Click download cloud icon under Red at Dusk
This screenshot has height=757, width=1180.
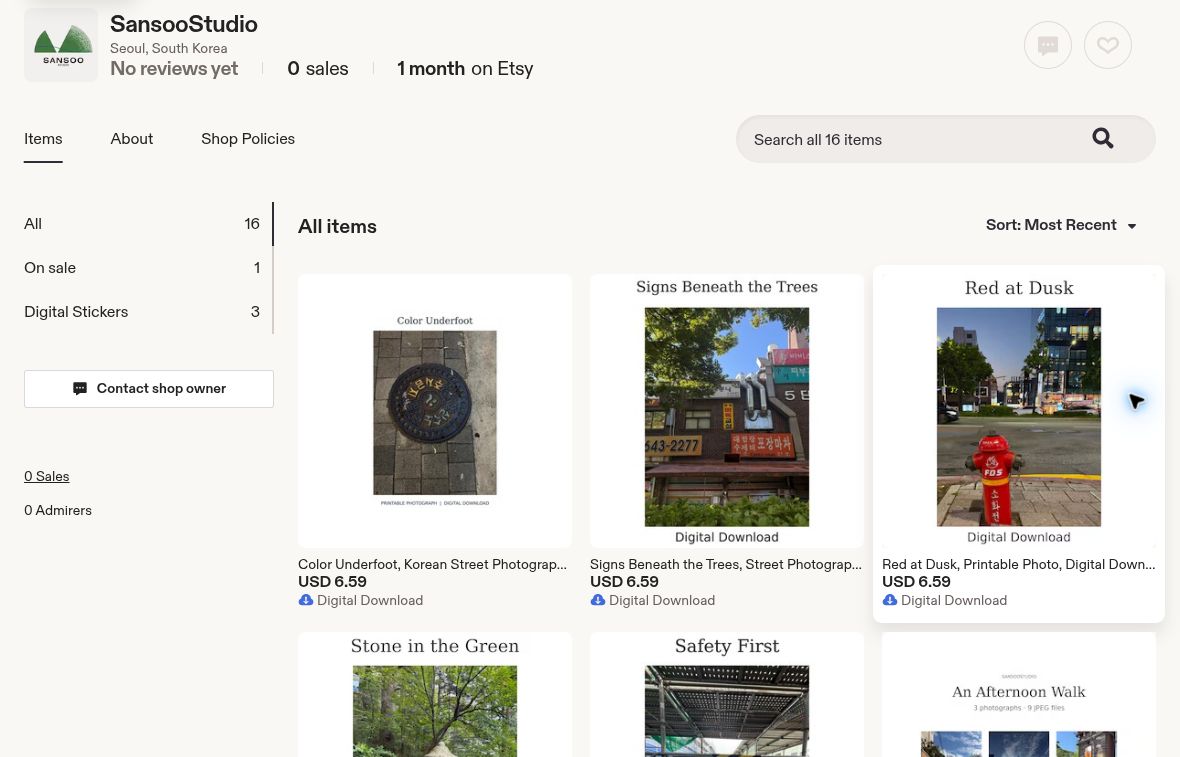pos(890,600)
